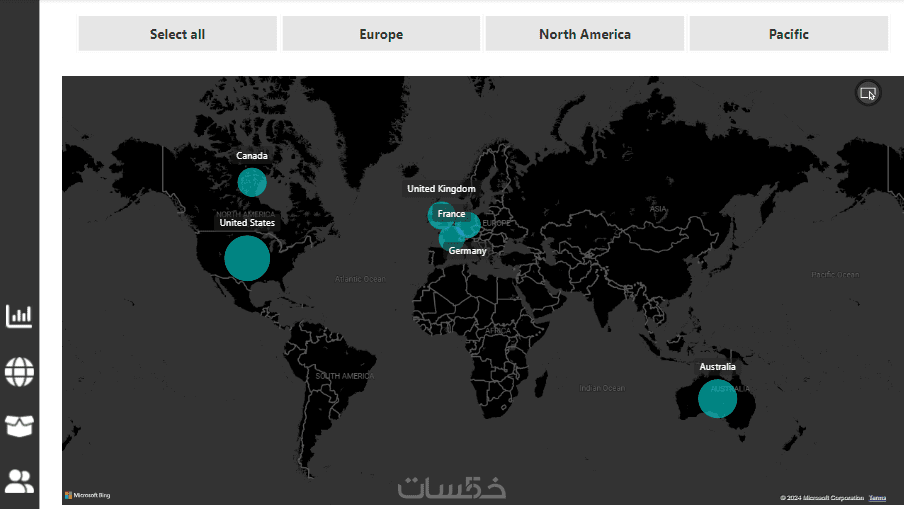Click the focus mode icon on map

[868, 93]
